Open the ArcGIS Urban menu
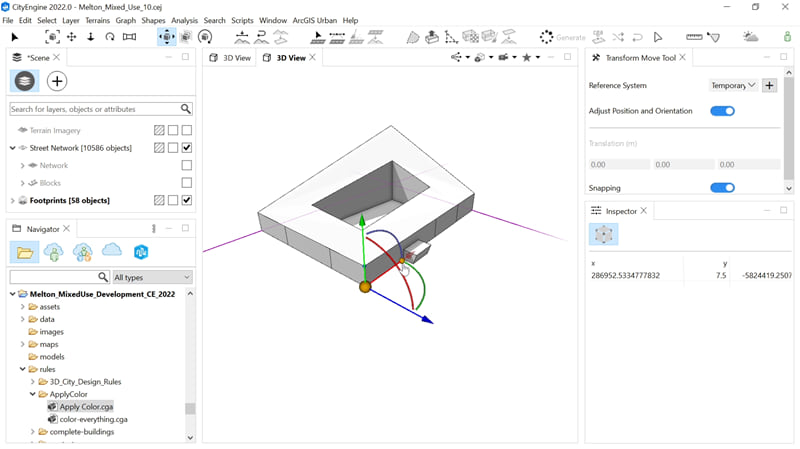 [315, 20]
